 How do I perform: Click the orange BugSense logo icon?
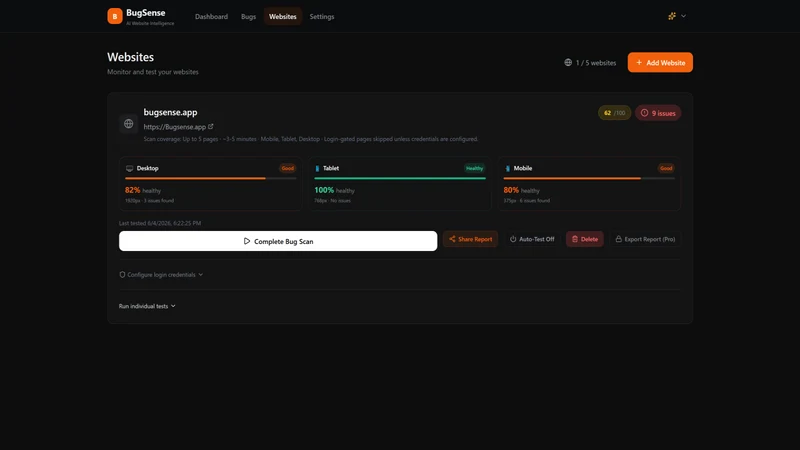pos(115,16)
